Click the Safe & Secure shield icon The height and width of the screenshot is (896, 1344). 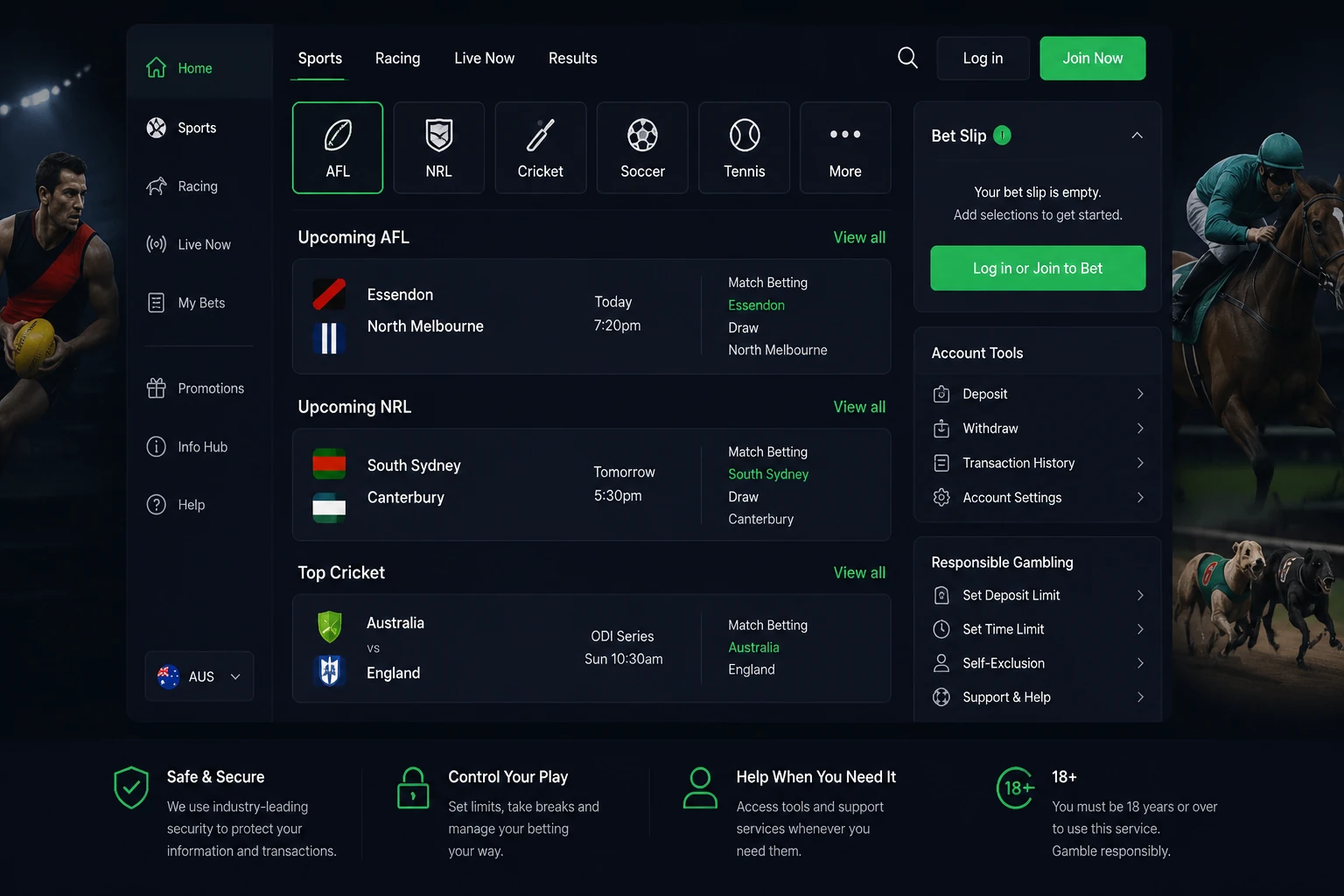[x=131, y=787]
